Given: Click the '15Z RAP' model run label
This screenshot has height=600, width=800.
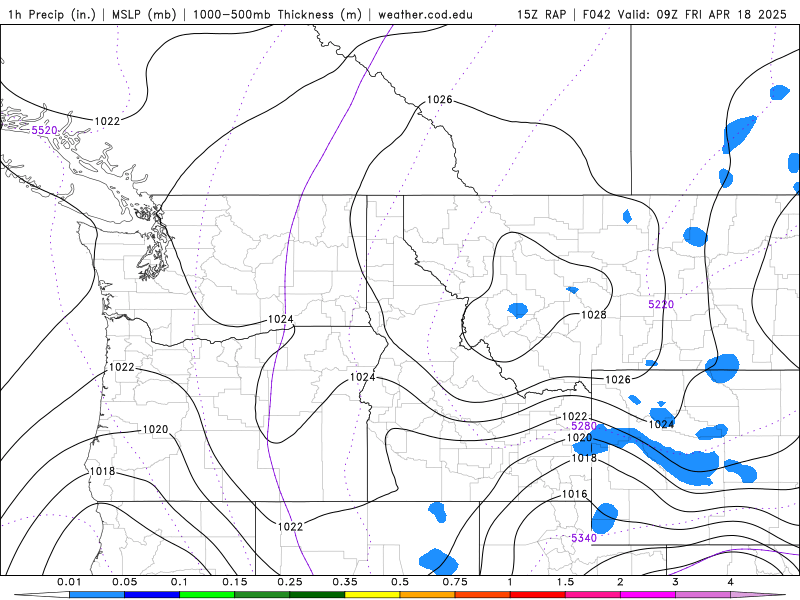Looking at the screenshot, I should point(542,14).
